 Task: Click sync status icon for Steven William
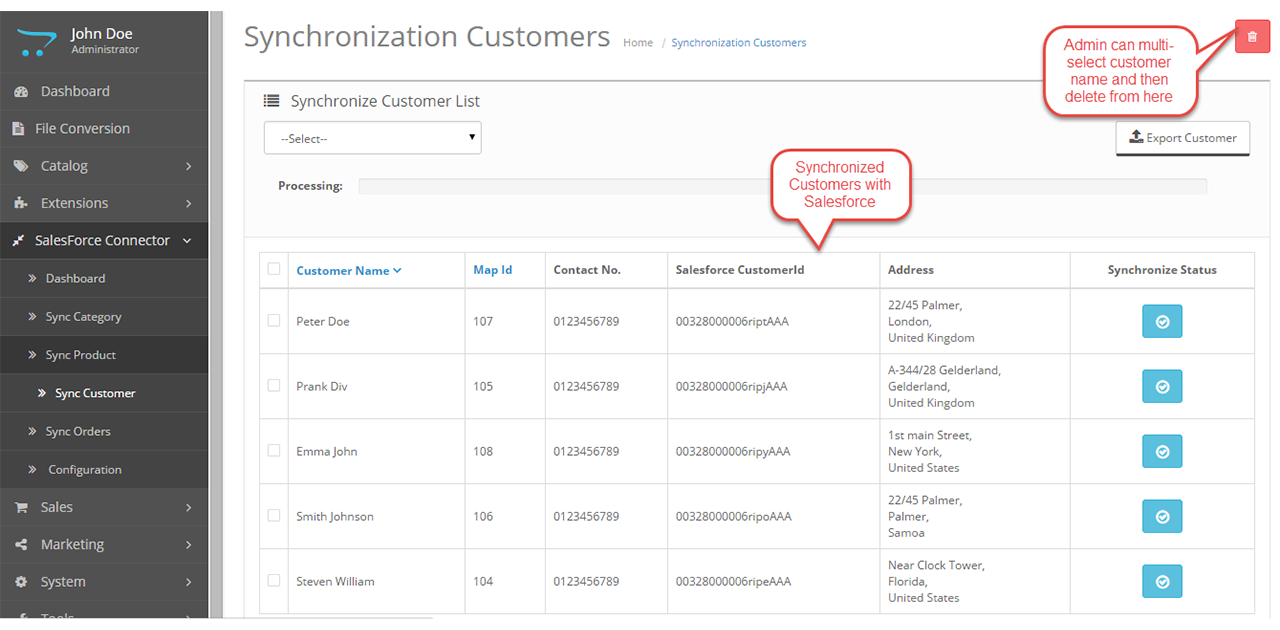1162,582
